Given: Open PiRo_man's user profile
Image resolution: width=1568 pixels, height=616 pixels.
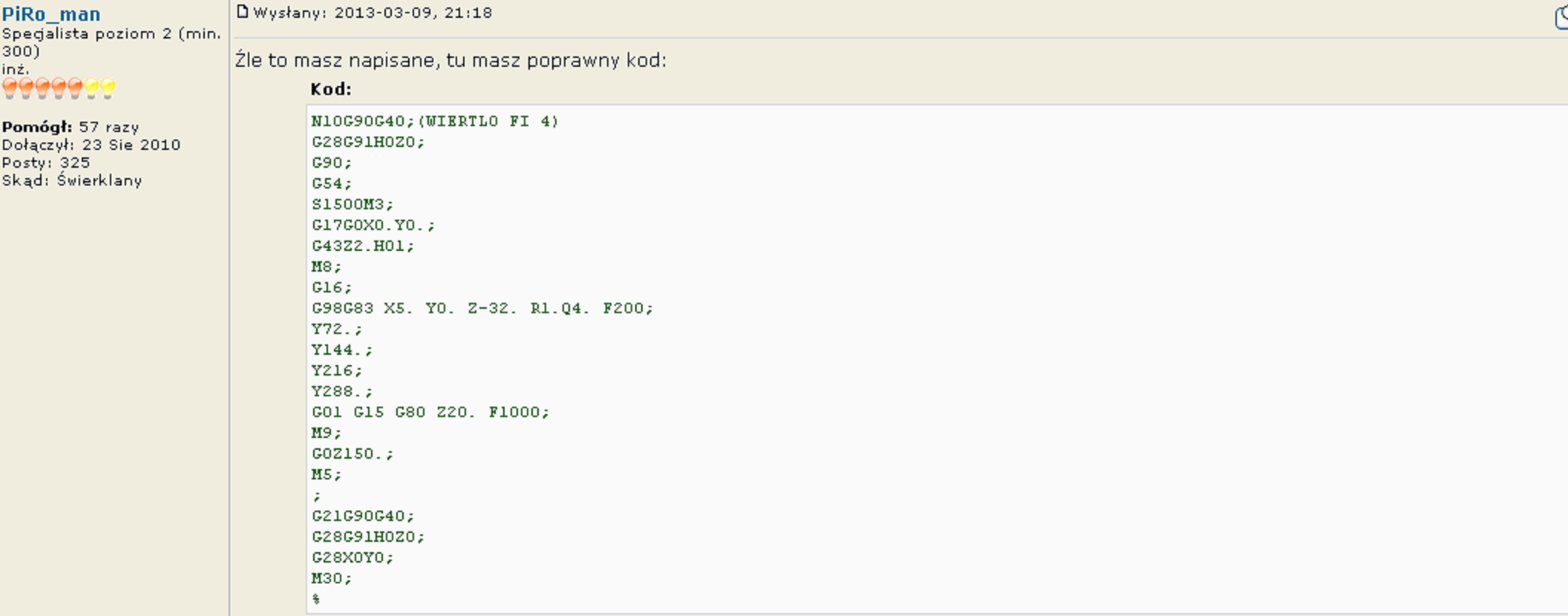Looking at the screenshot, I should (x=51, y=14).
